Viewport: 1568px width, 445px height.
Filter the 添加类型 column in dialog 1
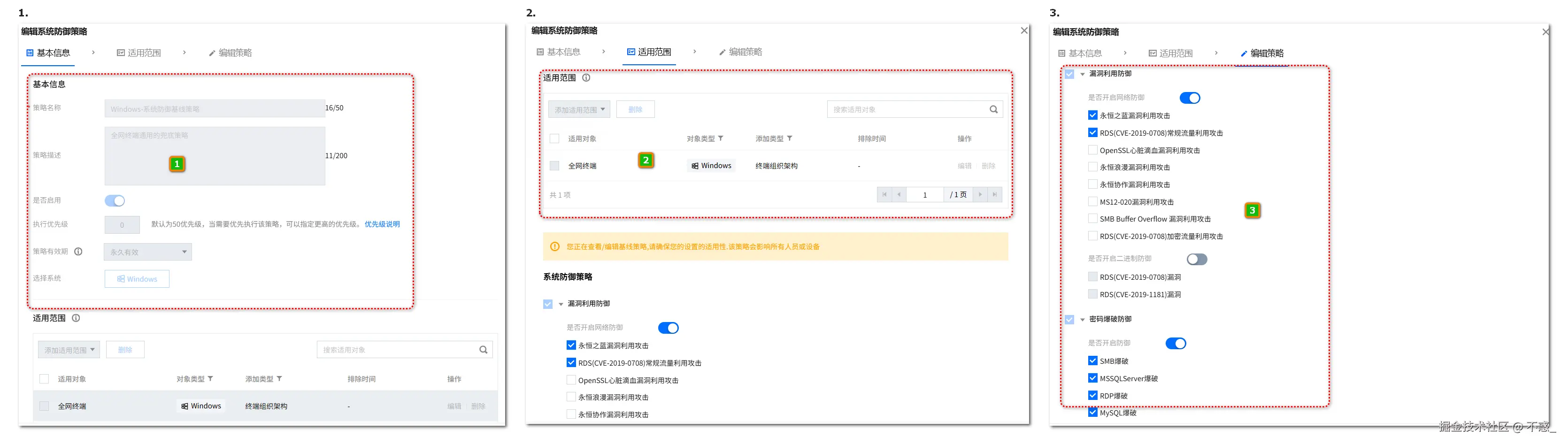coord(279,379)
